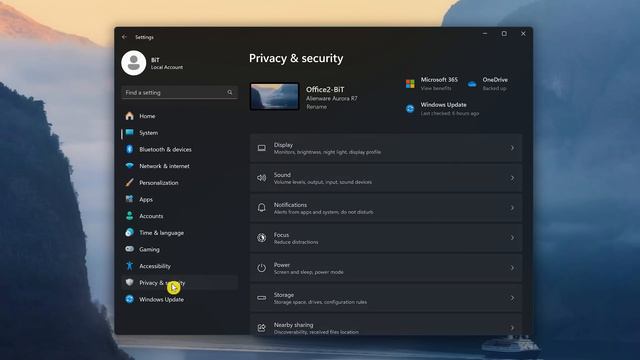Expand Power row chevron
Image resolution: width=640 pixels, height=360 pixels.
(512, 268)
